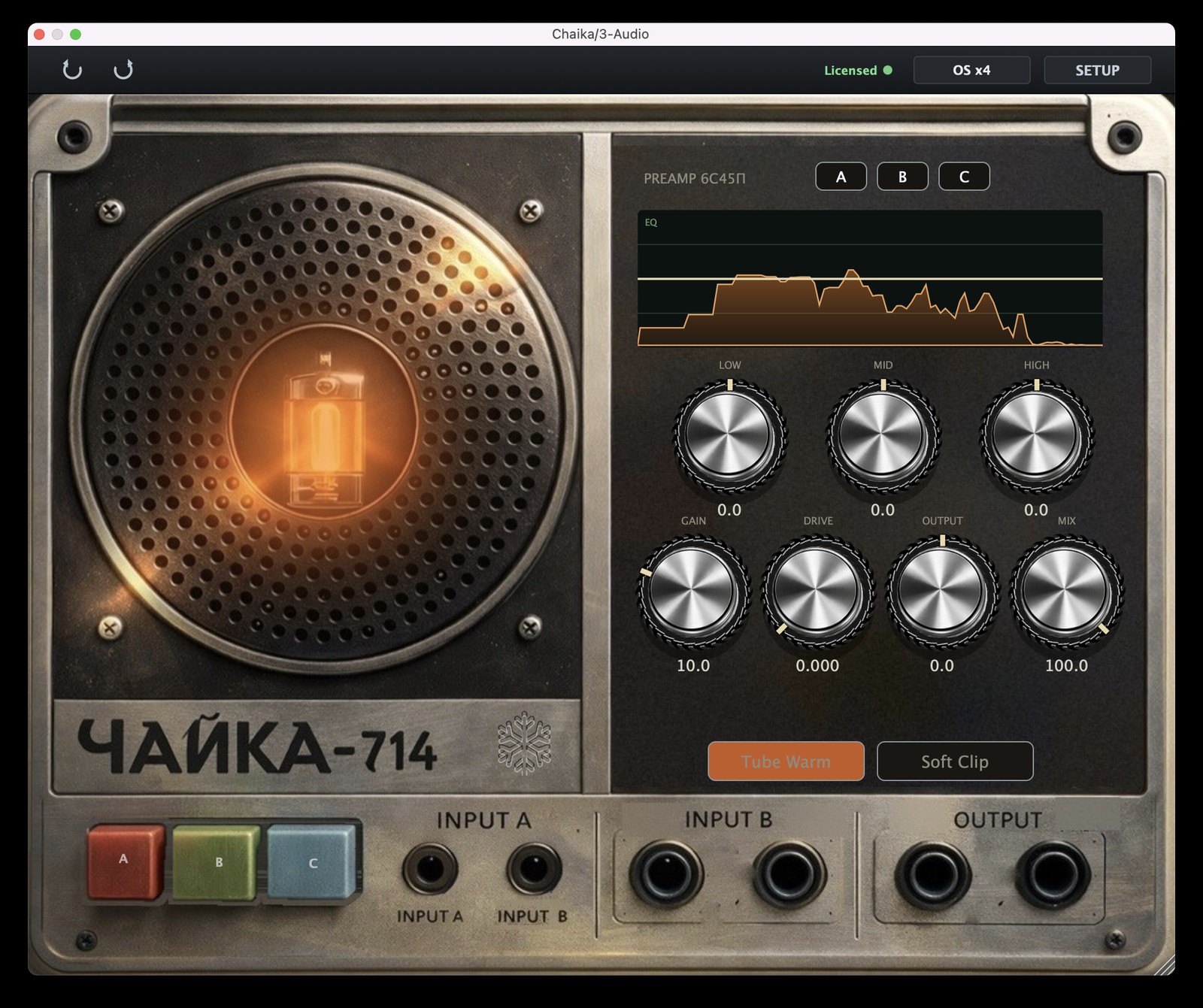The height and width of the screenshot is (1008, 1203).
Task: Click the LOW EQ knob
Action: coord(729,436)
